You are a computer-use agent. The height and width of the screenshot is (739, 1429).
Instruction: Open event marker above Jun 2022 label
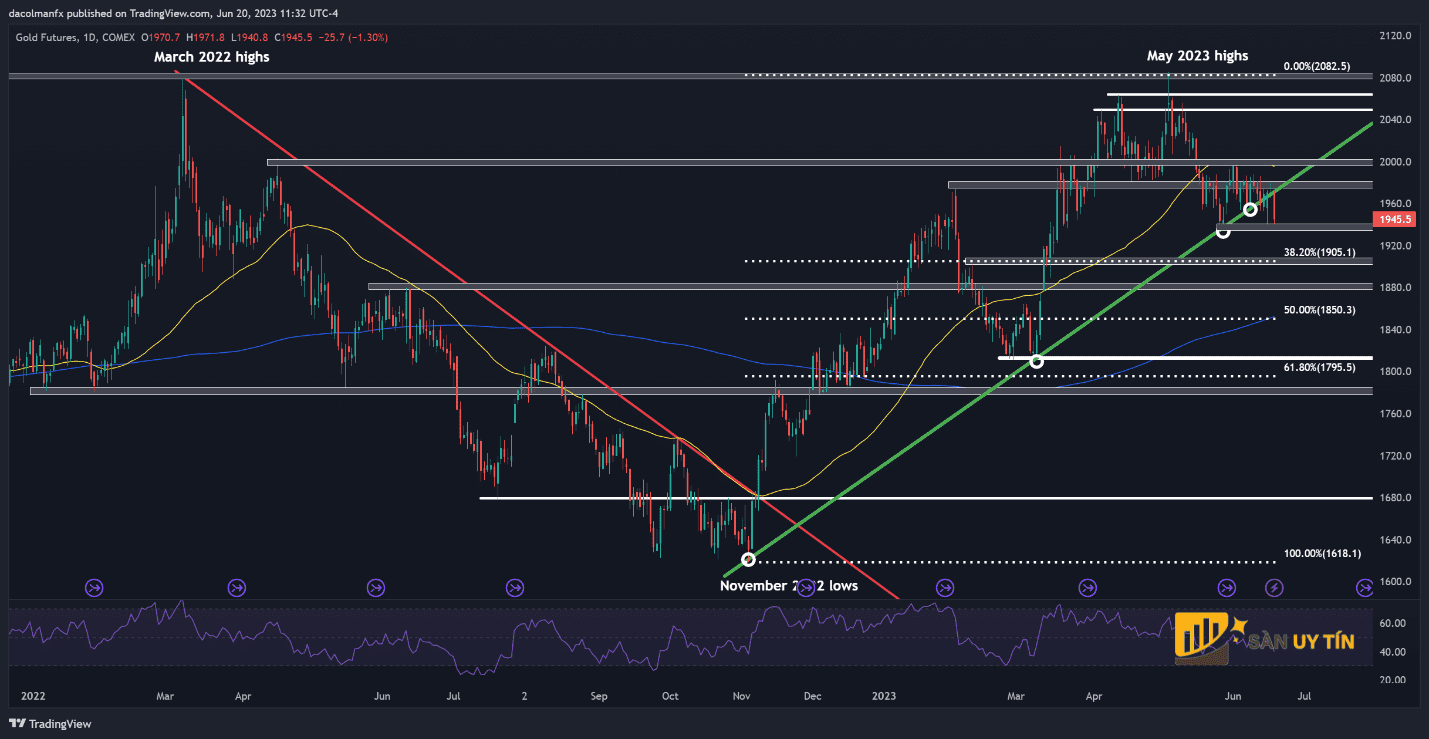coord(376,587)
